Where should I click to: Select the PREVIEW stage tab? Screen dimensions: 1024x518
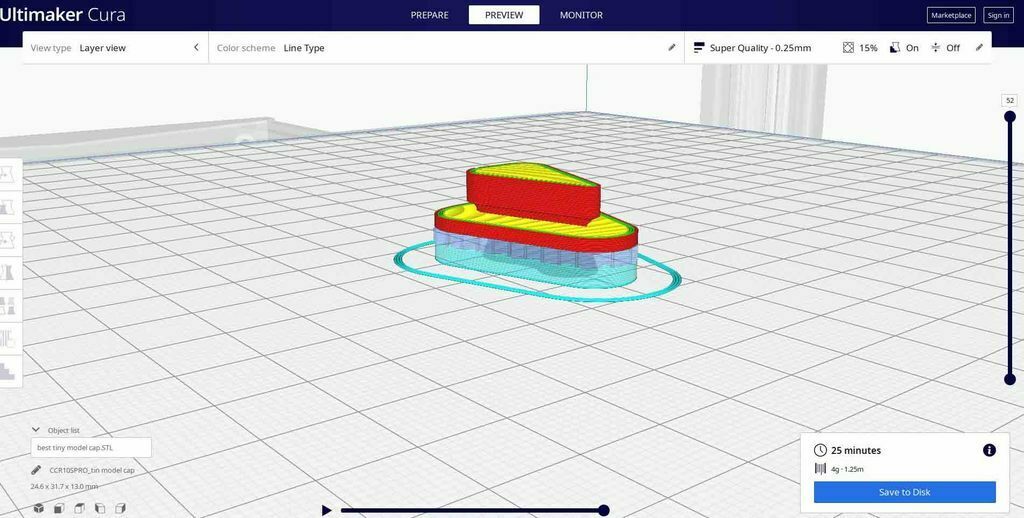coord(504,15)
